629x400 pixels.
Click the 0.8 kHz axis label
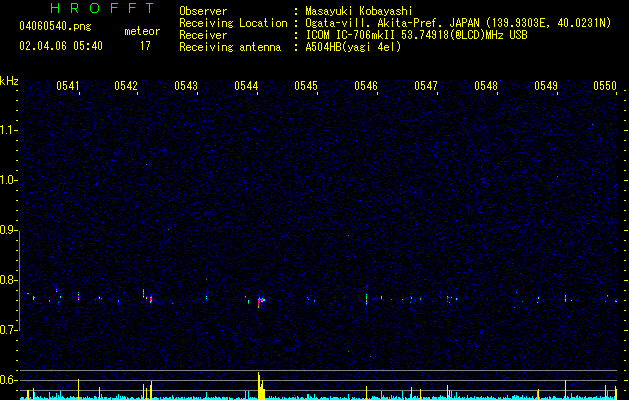pyautogui.click(x=8, y=280)
